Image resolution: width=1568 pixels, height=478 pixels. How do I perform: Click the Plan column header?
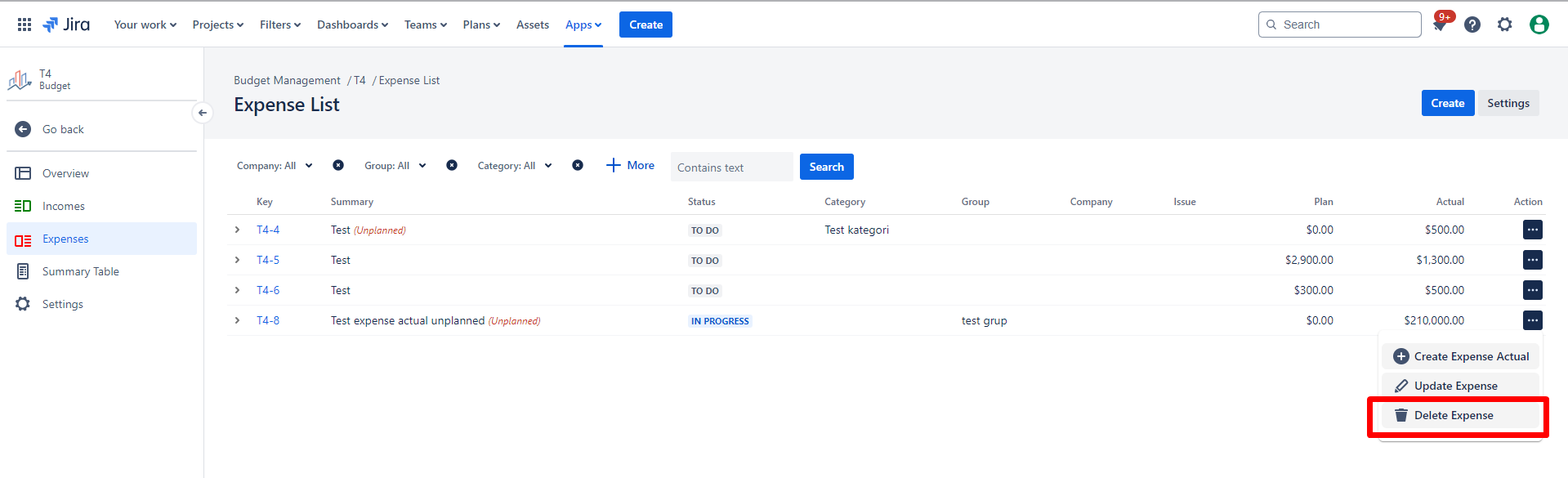[1323, 202]
